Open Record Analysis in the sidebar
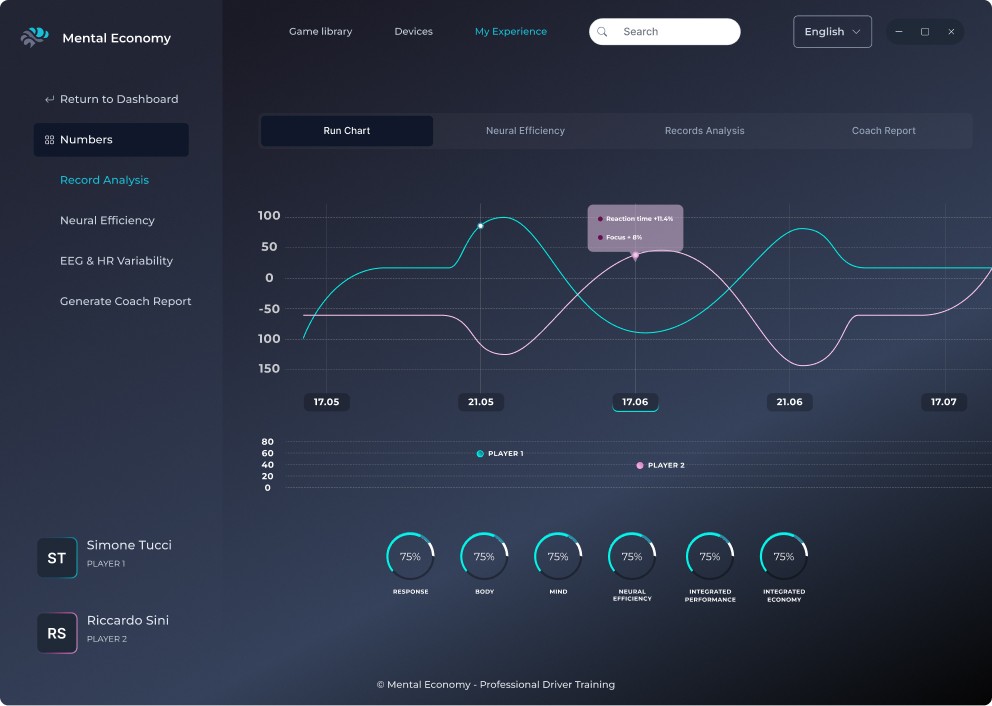 104,180
